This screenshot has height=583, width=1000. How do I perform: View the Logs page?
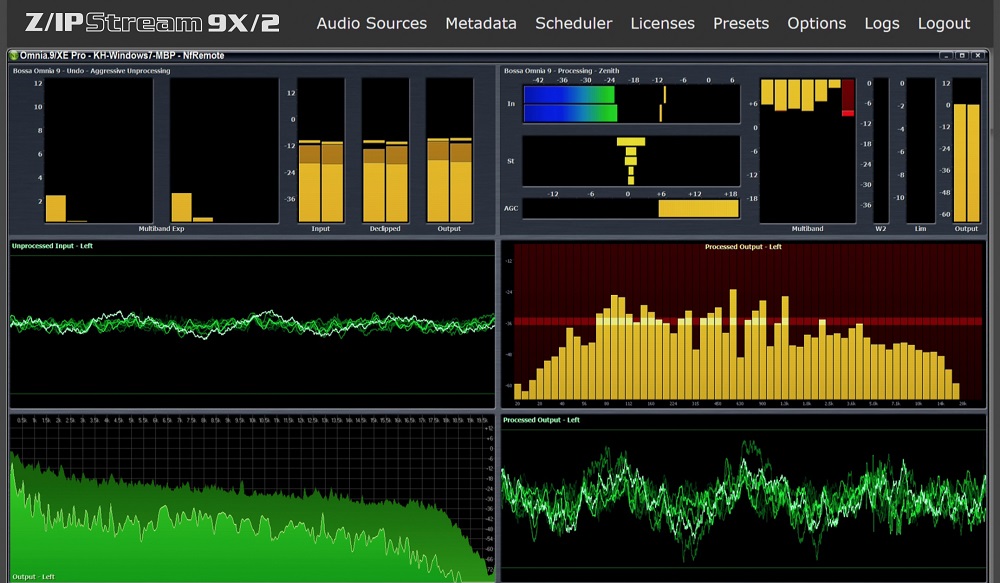click(881, 23)
